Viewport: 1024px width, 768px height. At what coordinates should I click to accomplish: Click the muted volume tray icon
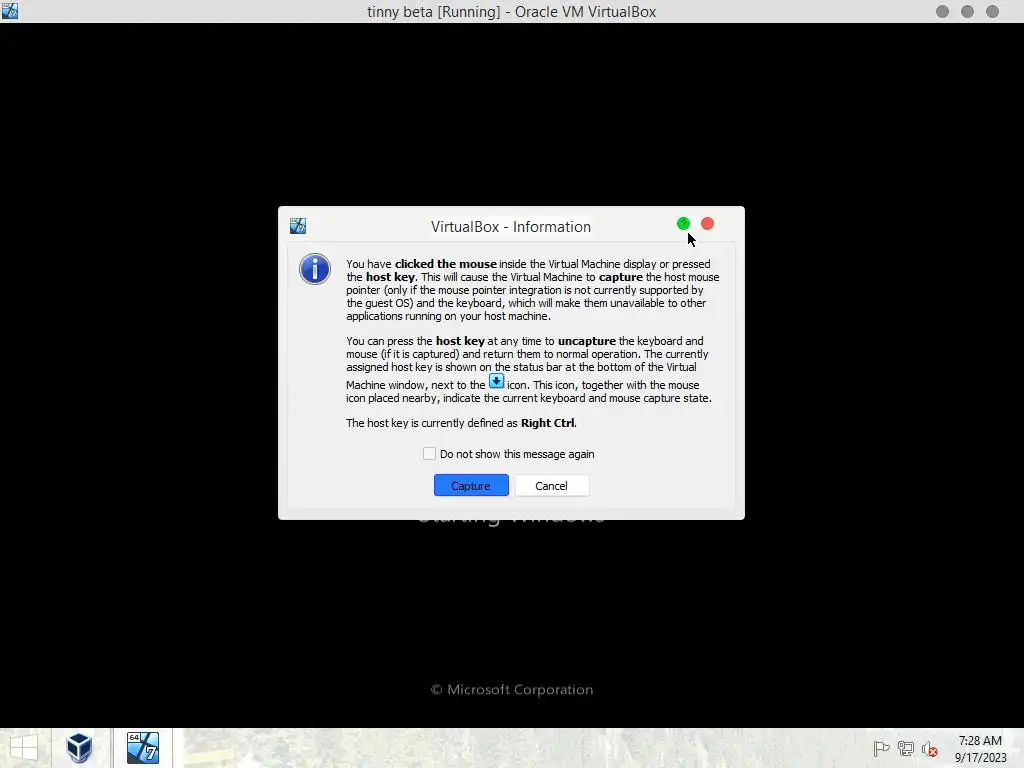pyautogui.click(x=929, y=749)
